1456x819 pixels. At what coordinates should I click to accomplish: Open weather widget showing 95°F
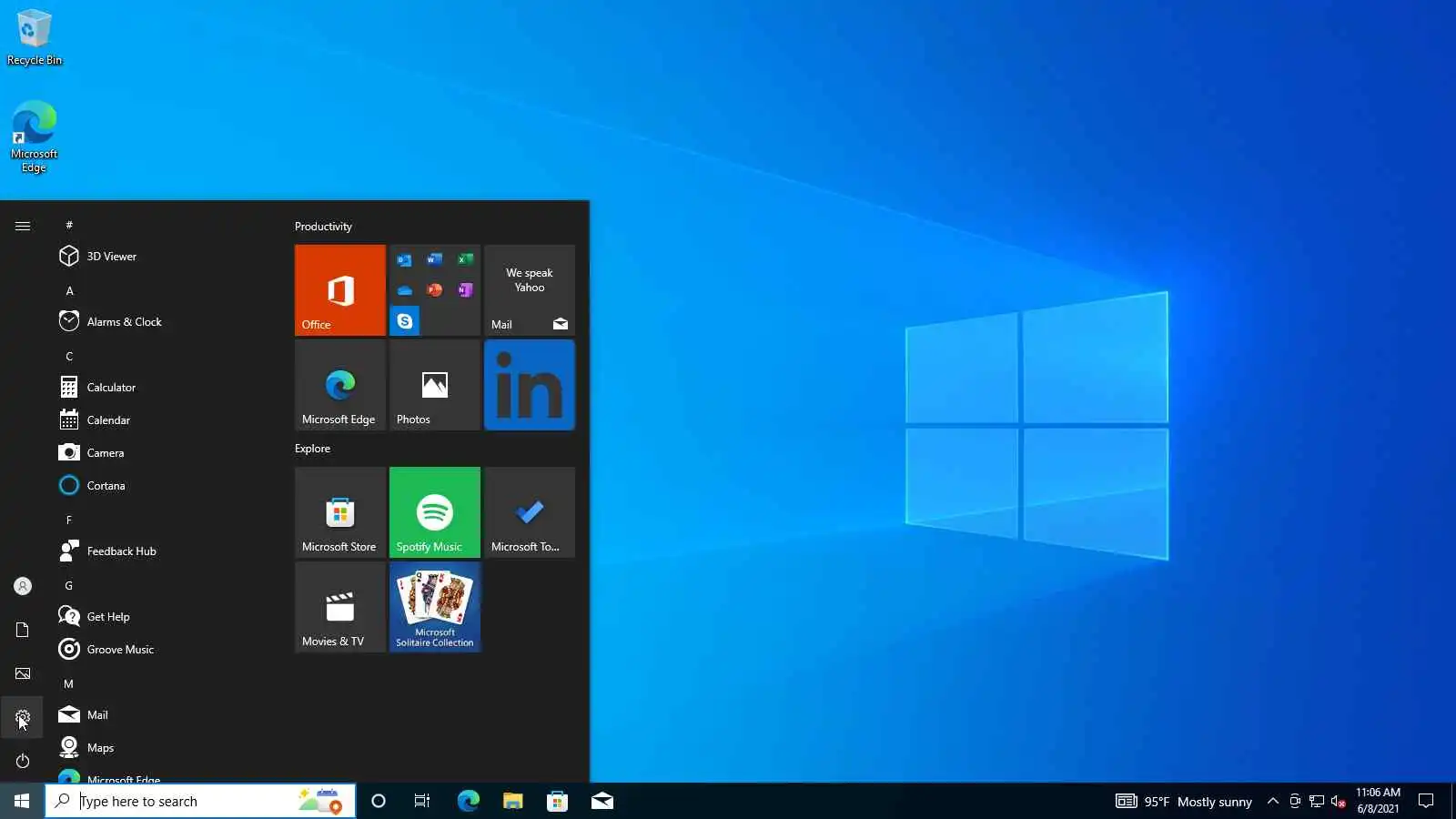tap(1184, 802)
